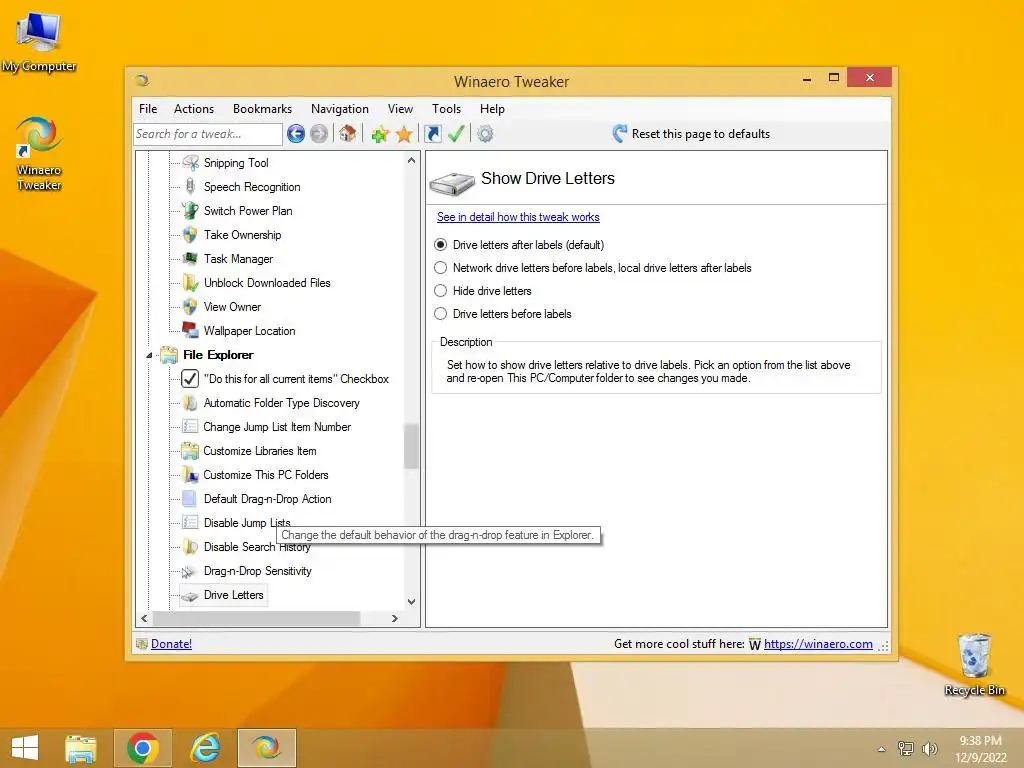Image resolution: width=1024 pixels, height=768 pixels.
Task: Open File Explorer from the taskbar
Action: 81,748
